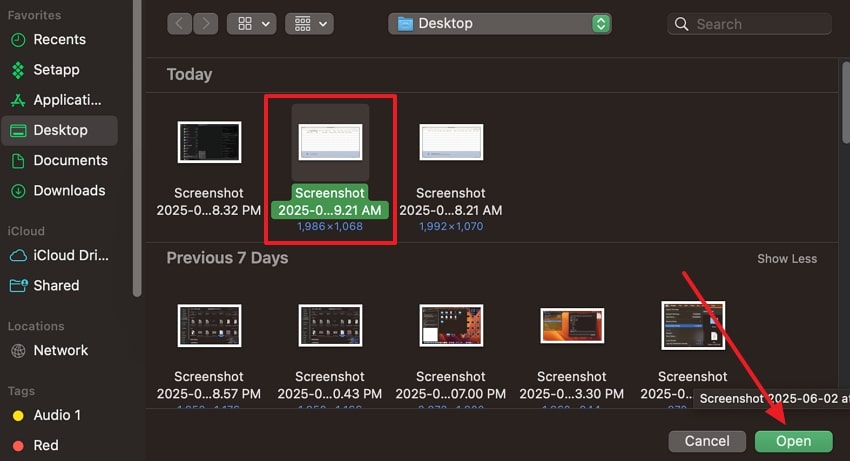Select the yellow Audio 1 tag
The height and width of the screenshot is (461, 850).
click(x=56, y=415)
